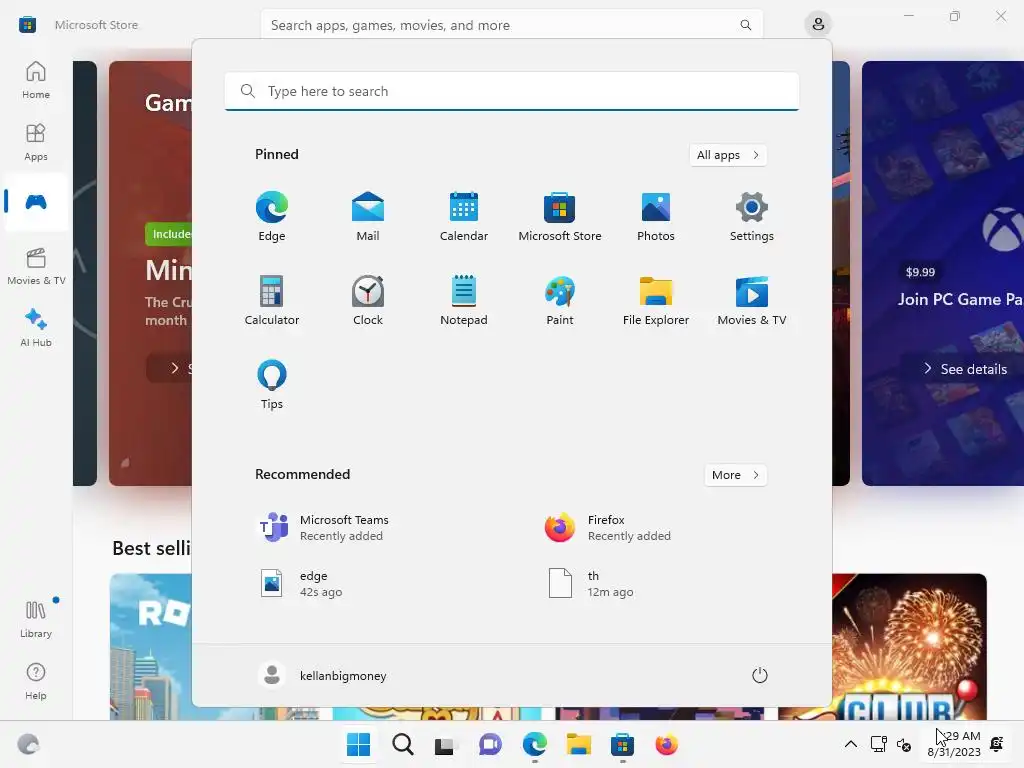Viewport: 1024px width, 768px height.
Task: Open Movies & TV in Store sidebar
Action: (x=36, y=266)
